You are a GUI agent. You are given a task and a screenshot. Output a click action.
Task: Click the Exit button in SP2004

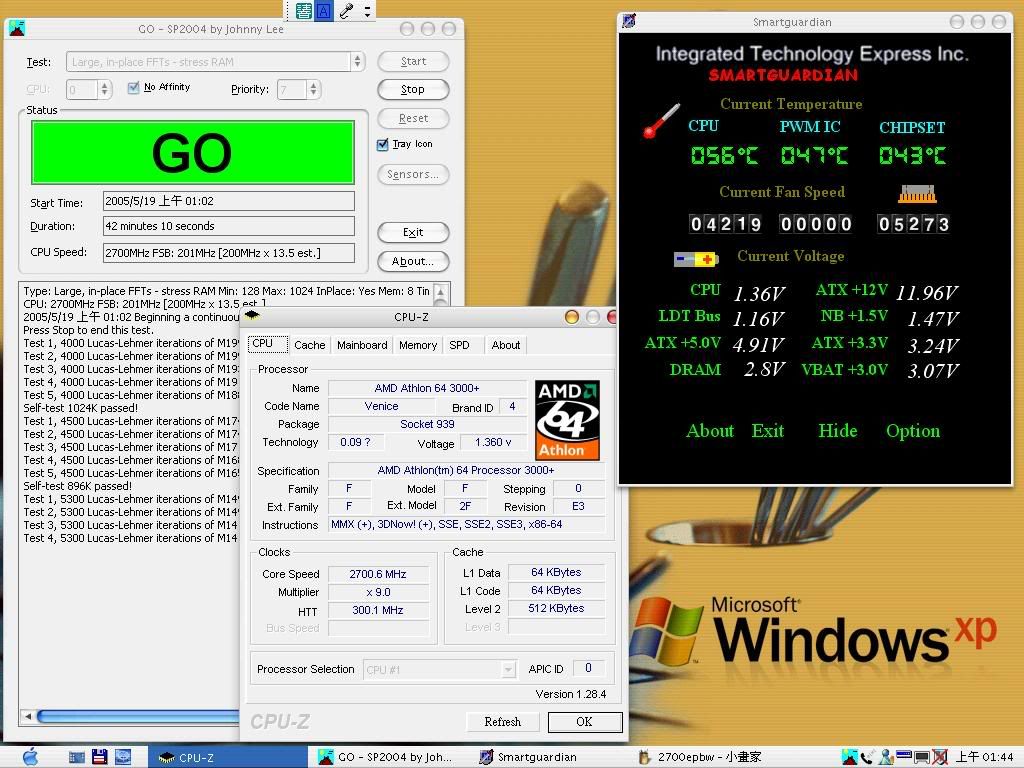(413, 232)
